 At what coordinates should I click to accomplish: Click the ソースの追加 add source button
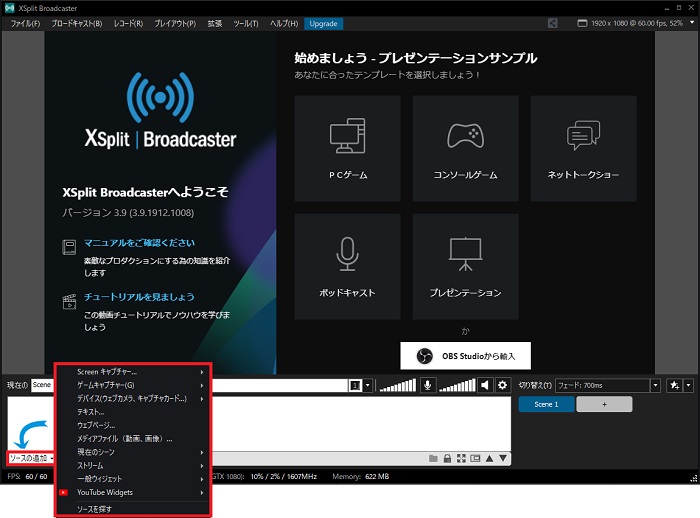coord(31,459)
